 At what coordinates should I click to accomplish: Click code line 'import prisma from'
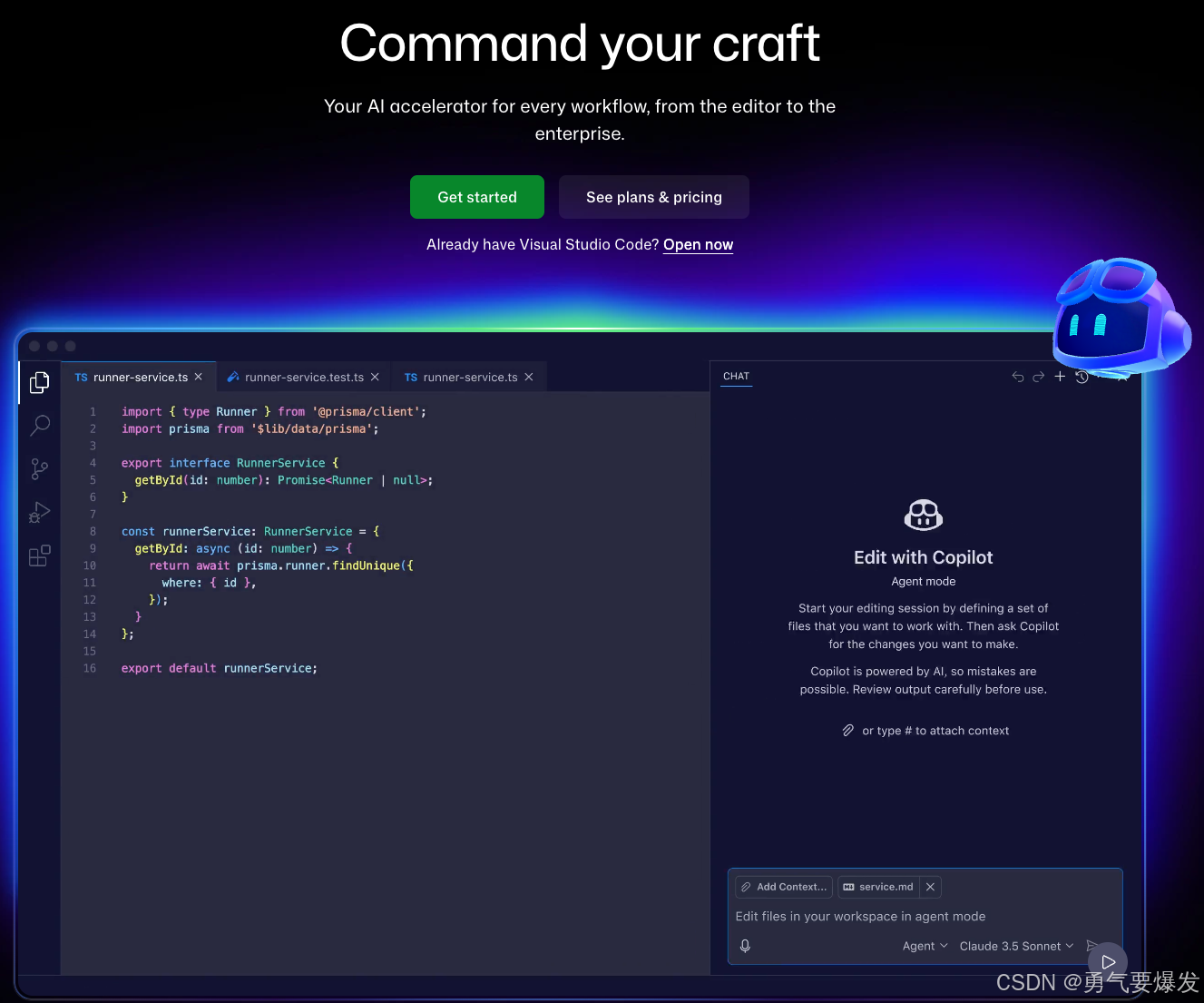pos(250,428)
